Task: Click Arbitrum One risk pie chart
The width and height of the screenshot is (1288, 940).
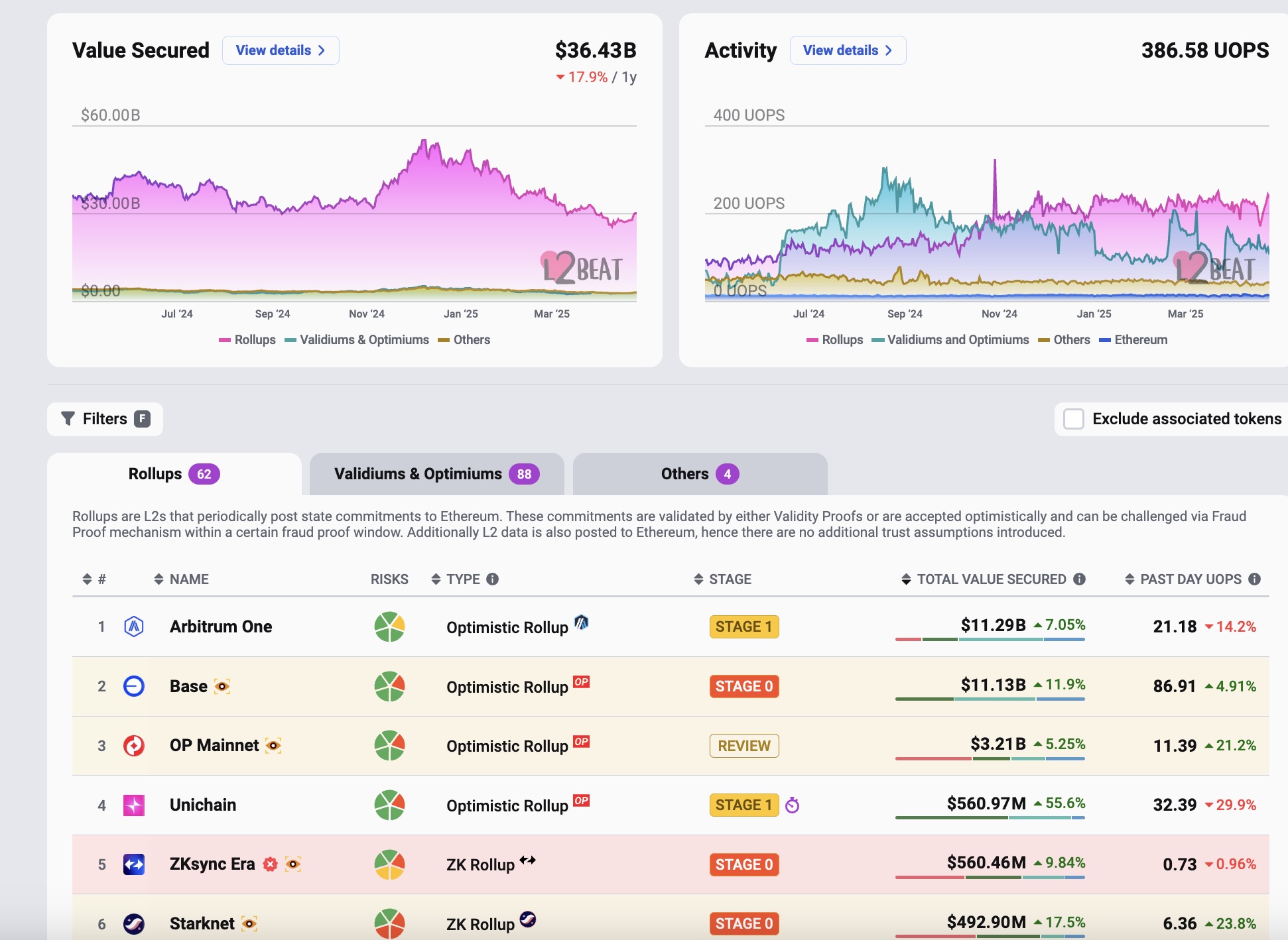Action: click(x=389, y=626)
